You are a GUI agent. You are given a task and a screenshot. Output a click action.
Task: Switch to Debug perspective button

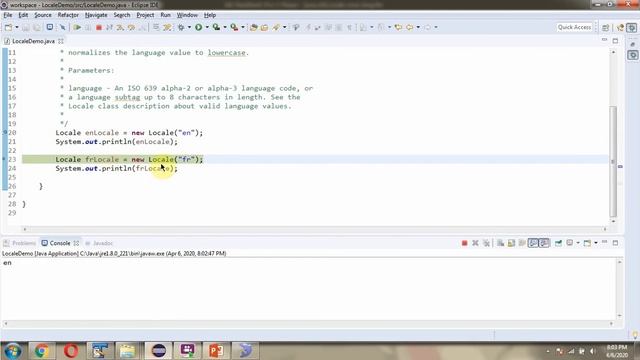click(x=632, y=27)
